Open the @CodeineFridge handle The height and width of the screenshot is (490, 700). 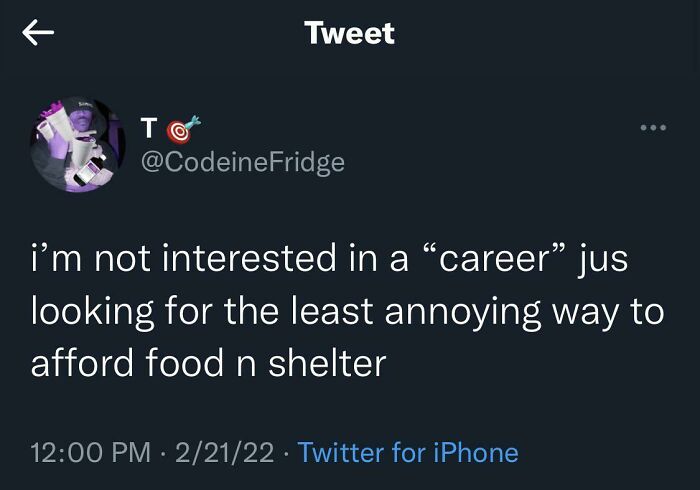point(242,162)
